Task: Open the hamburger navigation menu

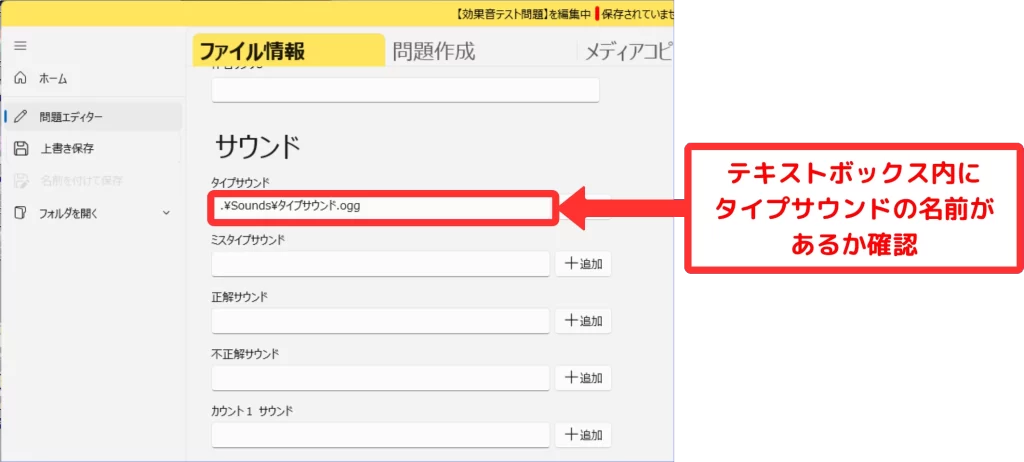Action: (20, 46)
